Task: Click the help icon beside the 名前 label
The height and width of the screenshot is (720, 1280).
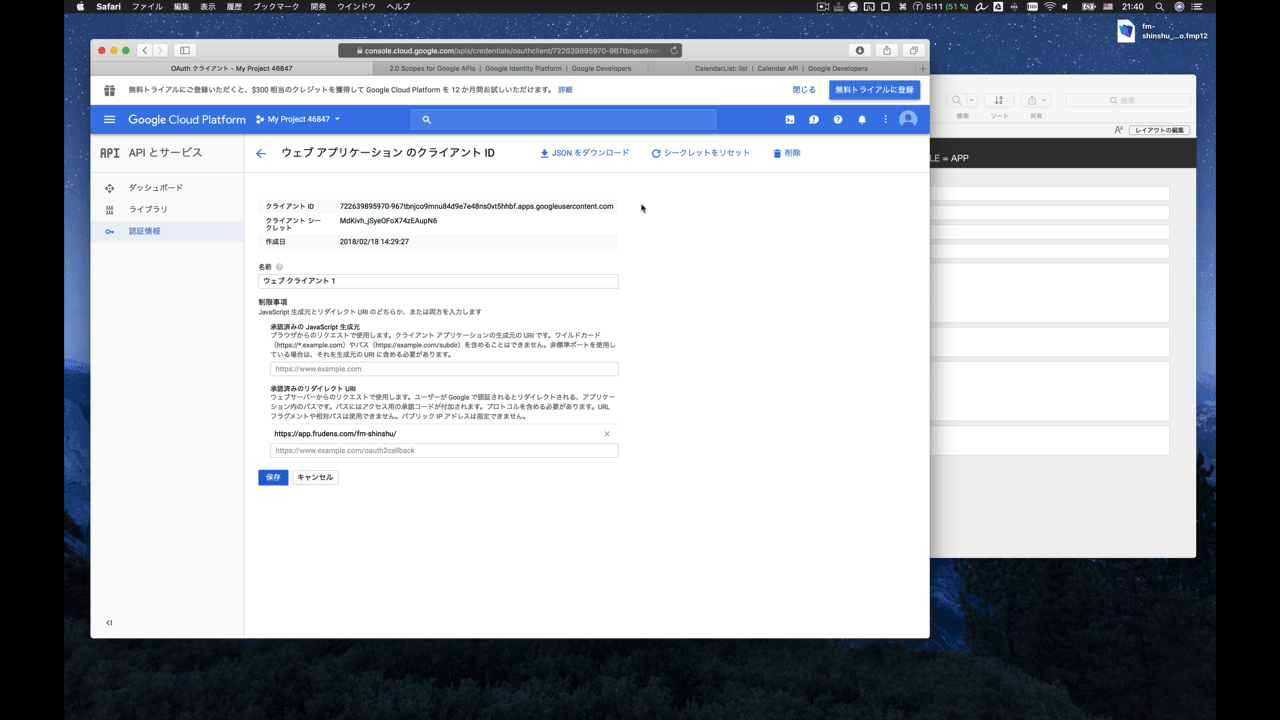Action: (279, 267)
